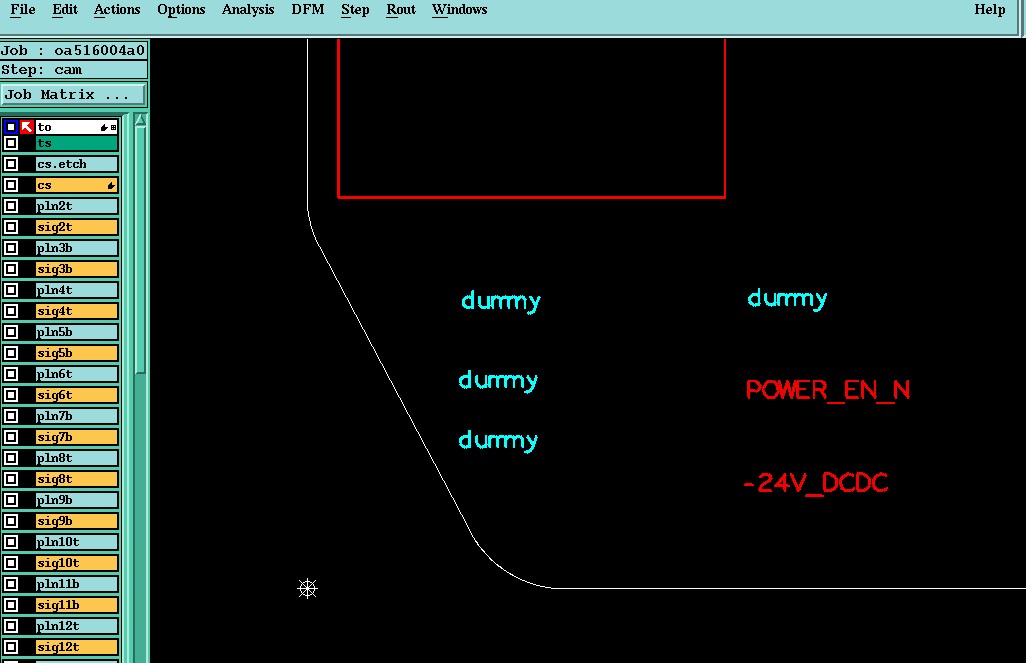Open the Analysis menu
The image size is (1026, 663).
[248, 10]
